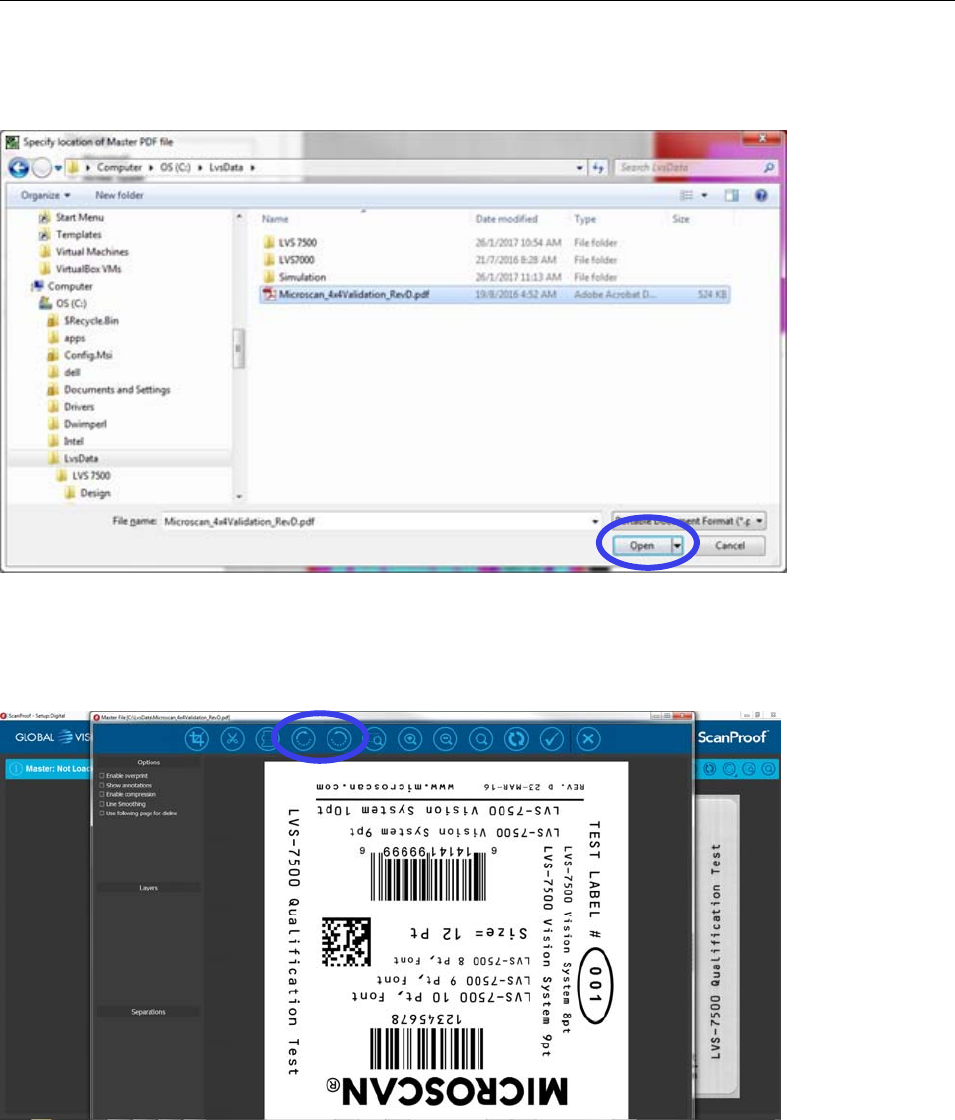Viewport: 955px width, 1120px height.
Task: Click the navigation pane scroll-down arrow
Action: [239, 496]
